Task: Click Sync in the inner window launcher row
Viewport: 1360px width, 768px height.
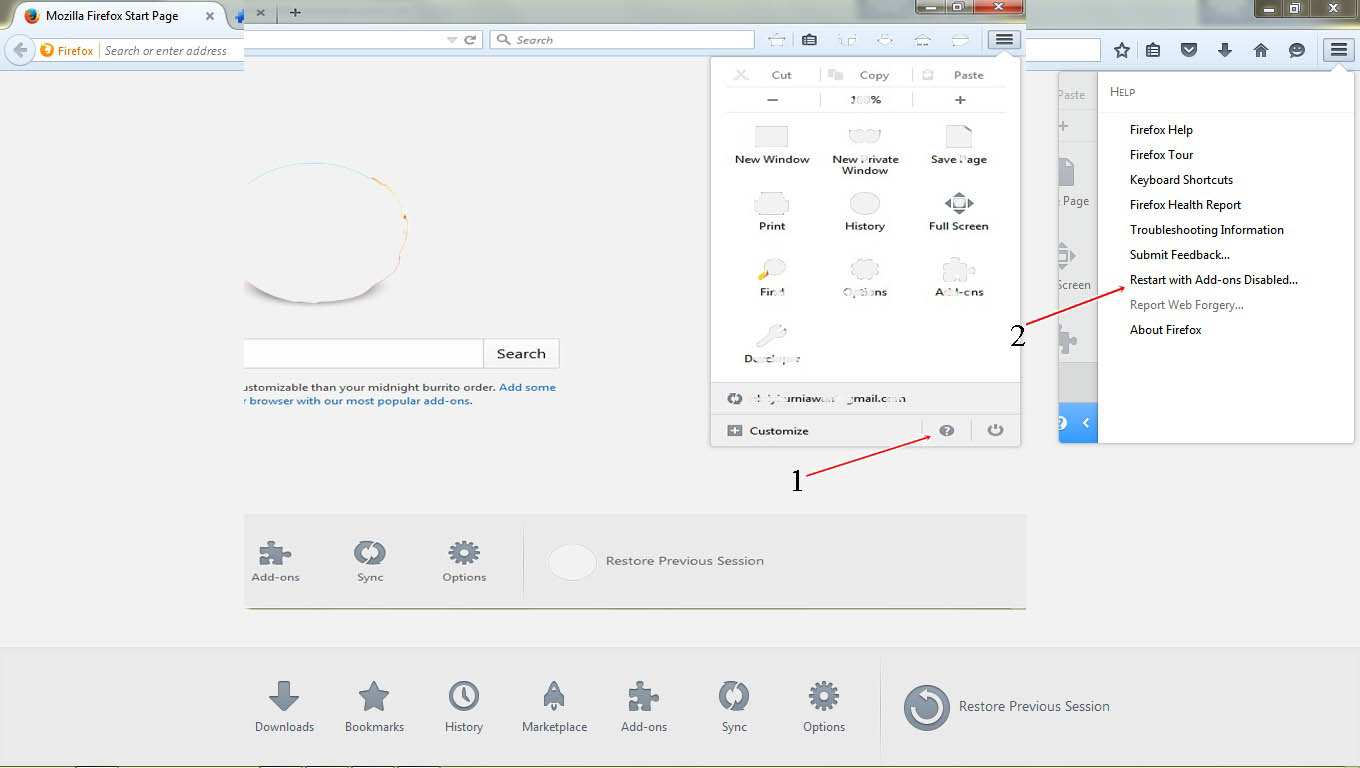Action: 370,561
